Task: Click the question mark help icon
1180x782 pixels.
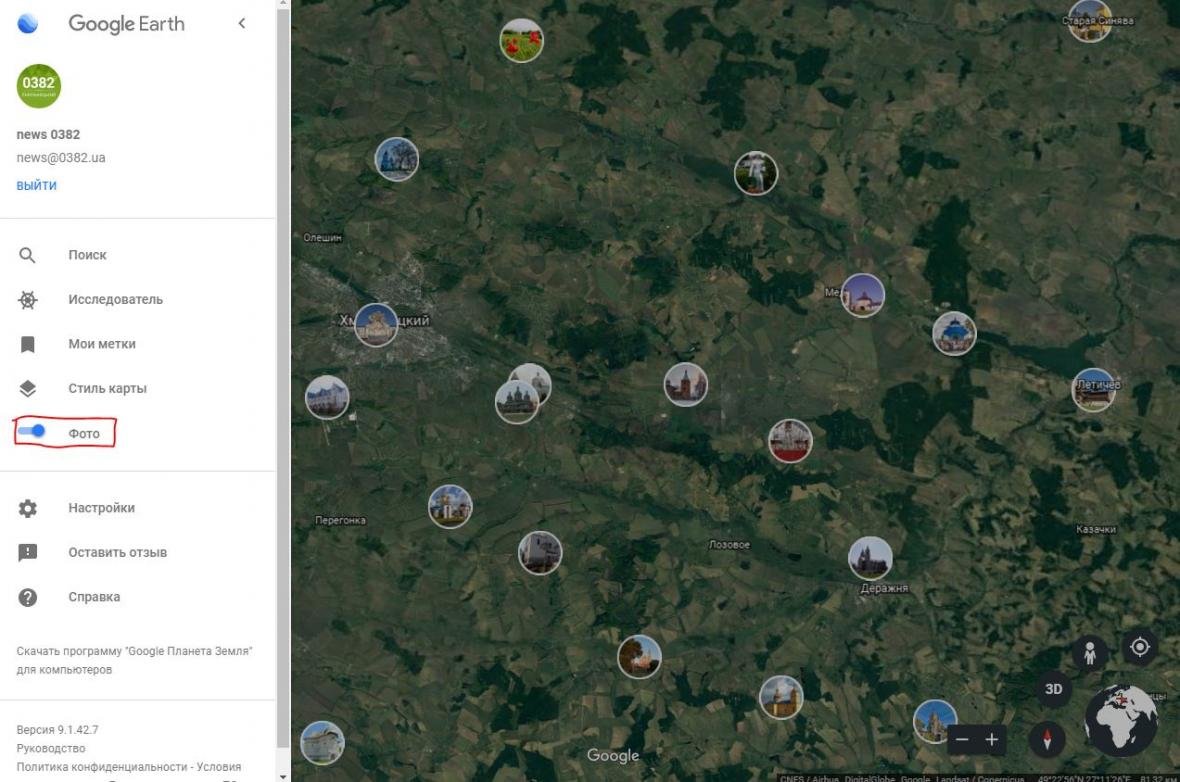Action: [x=28, y=597]
